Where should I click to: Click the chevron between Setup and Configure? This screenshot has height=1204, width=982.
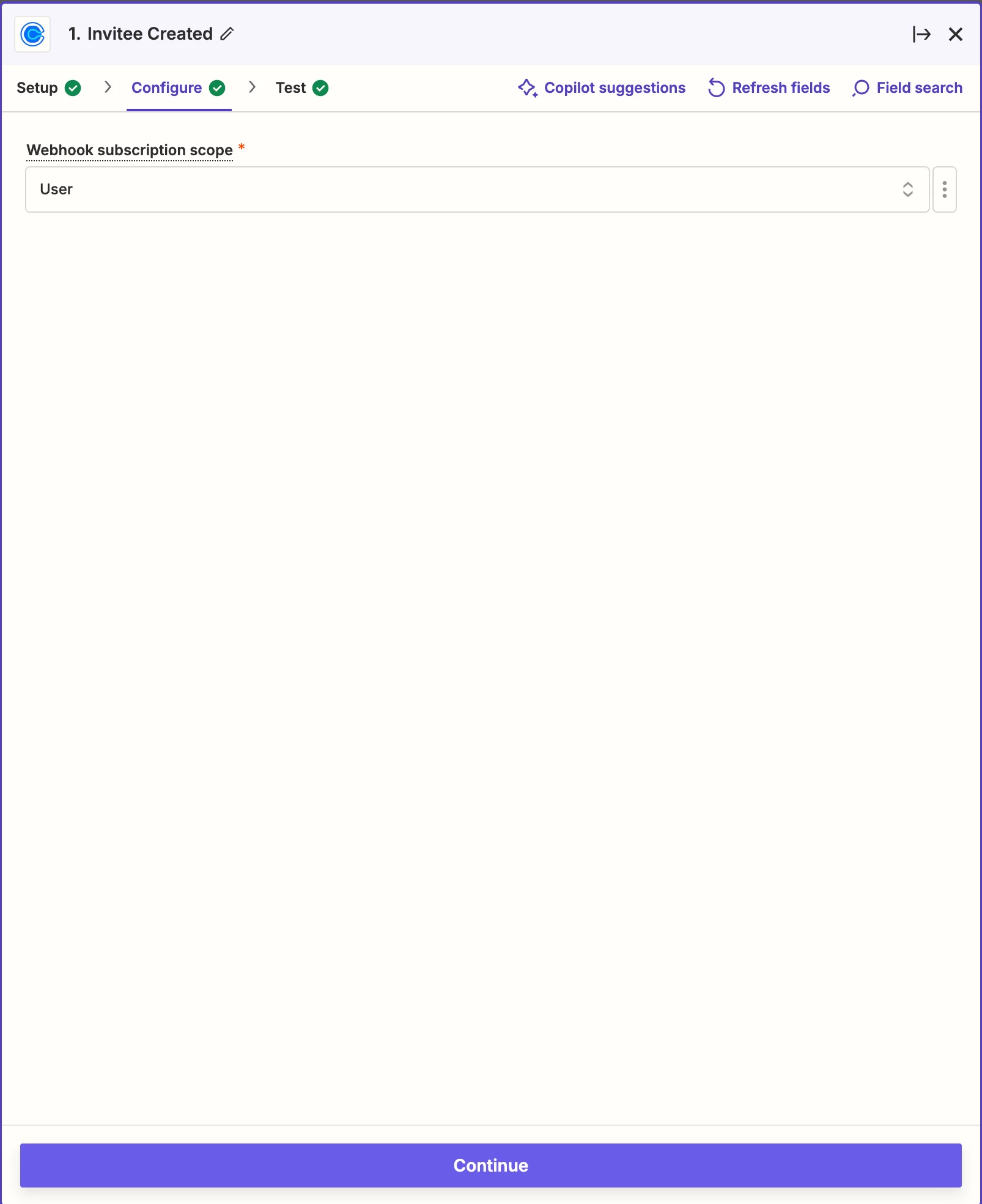coord(108,87)
